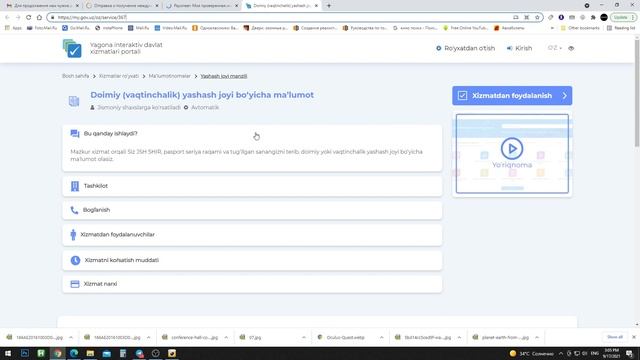Expand the Bog'lanish section
This screenshot has width=640, height=360.
252,210
